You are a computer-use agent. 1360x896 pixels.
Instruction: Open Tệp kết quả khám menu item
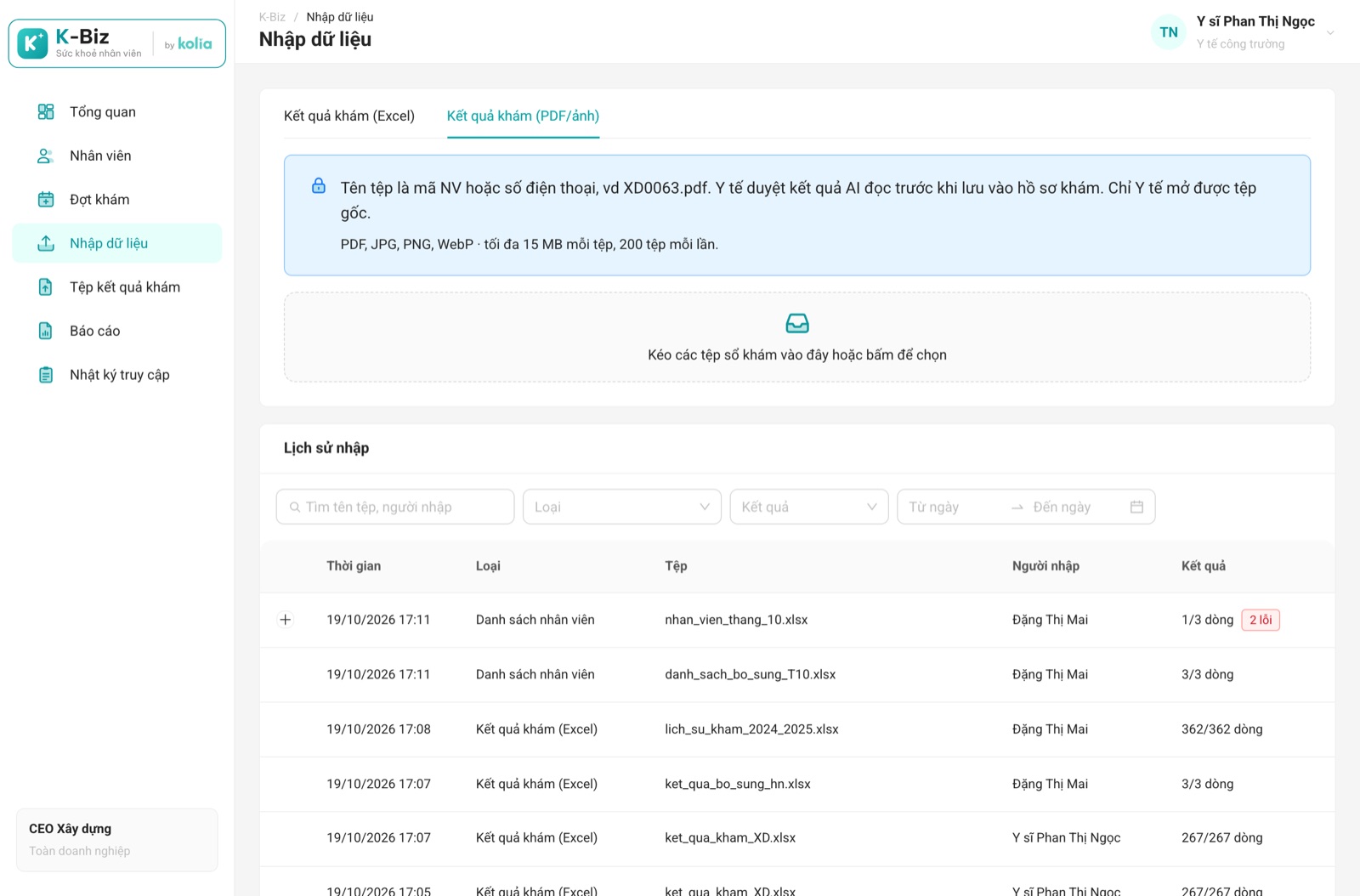point(117,287)
